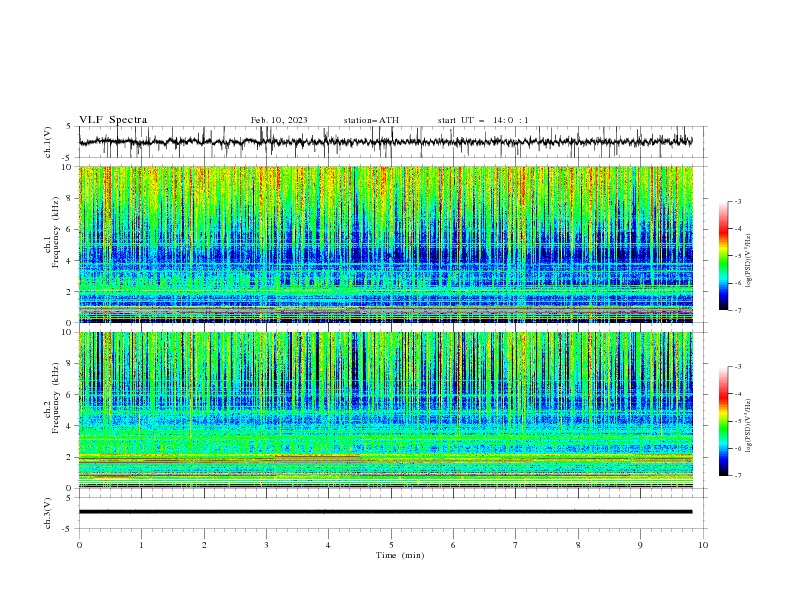Click the time axis tick "7"
Viewport: 792px width, 612px height.
pos(516,545)
